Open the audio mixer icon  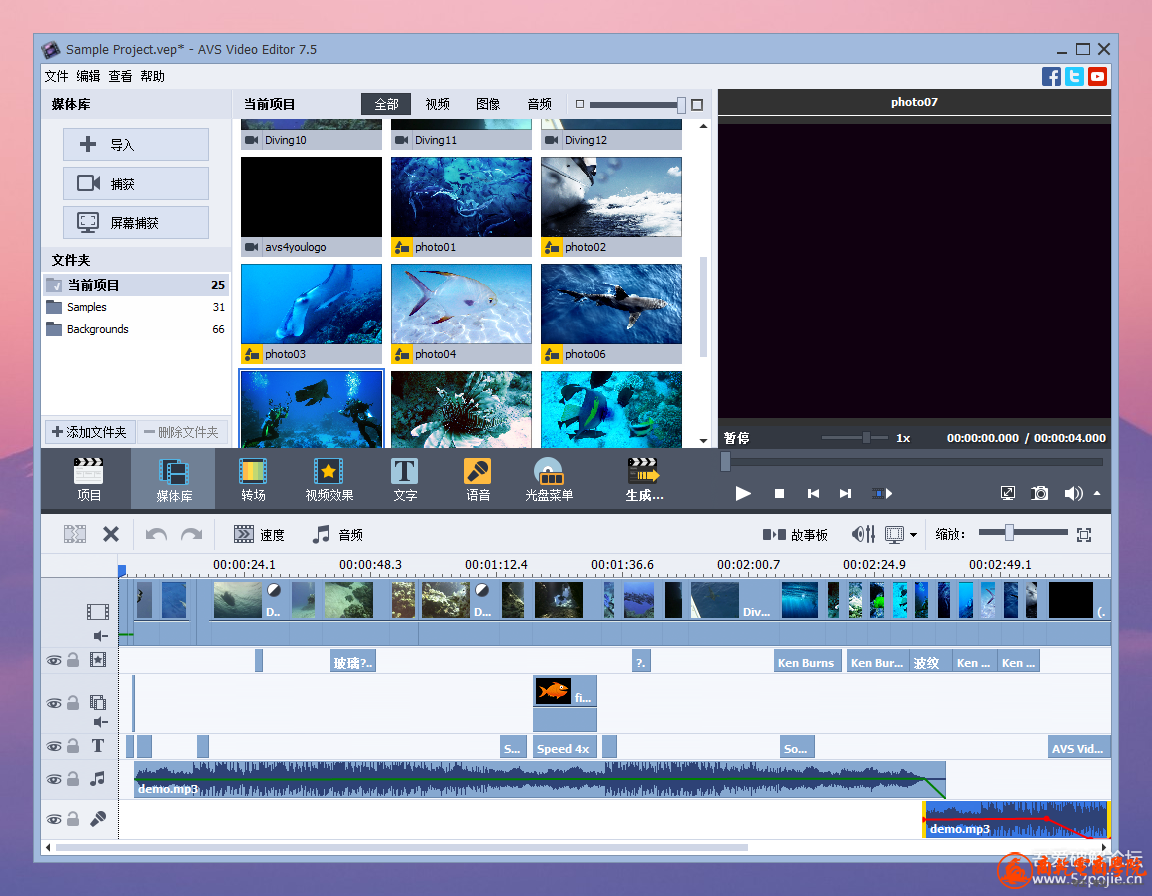coord(863,534)
